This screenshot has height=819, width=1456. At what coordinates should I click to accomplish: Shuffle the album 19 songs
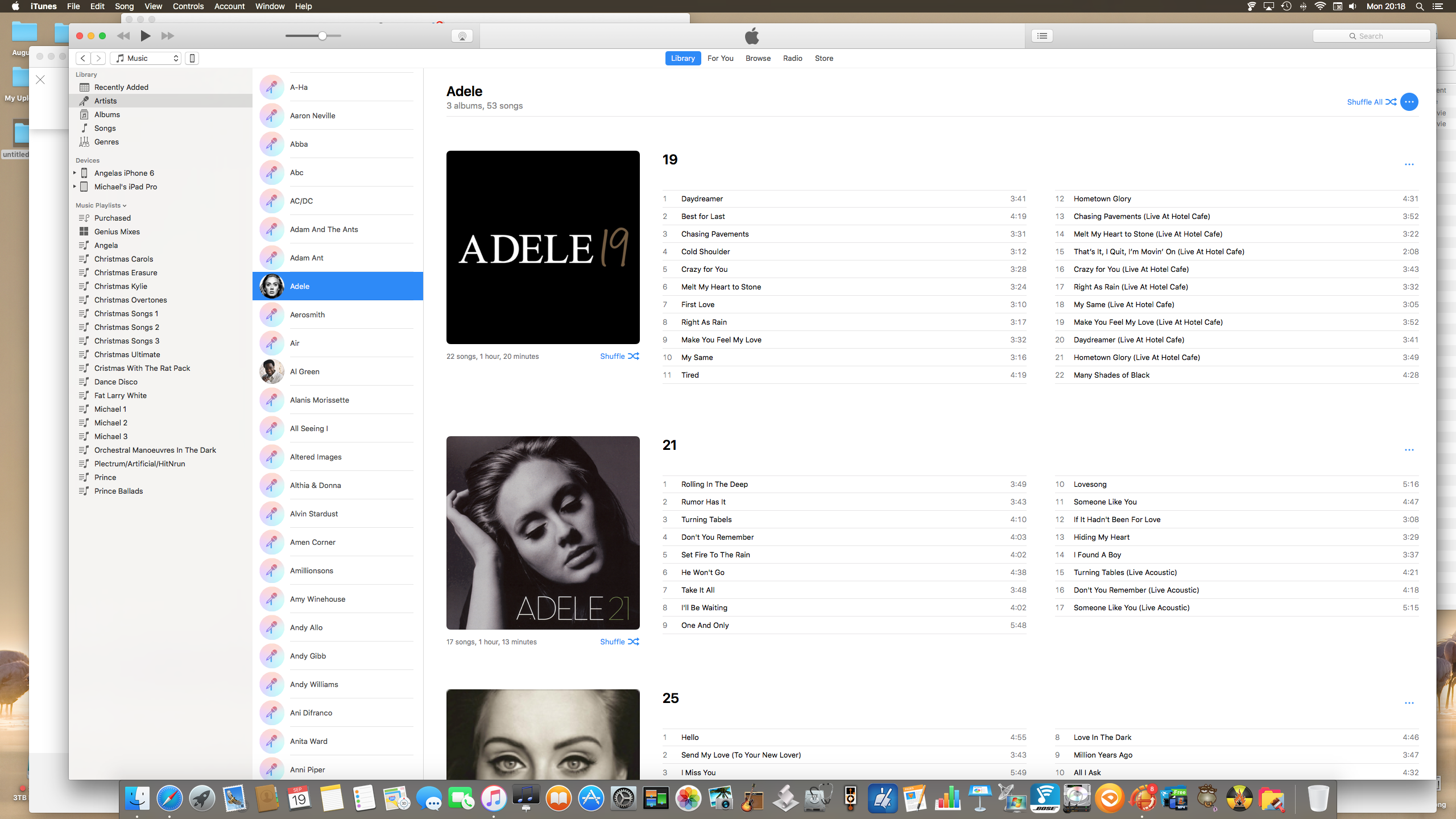619,356
